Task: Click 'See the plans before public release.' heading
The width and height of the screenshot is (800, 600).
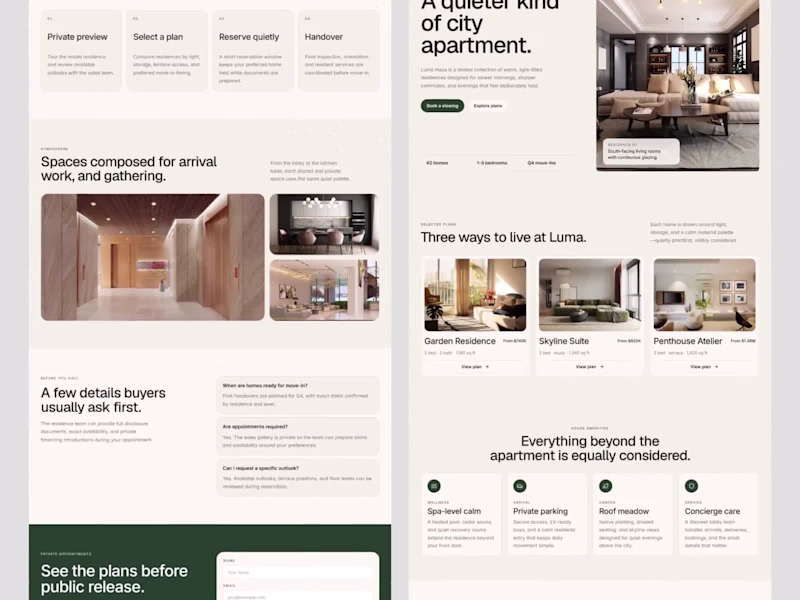Action: coord(114,579)
